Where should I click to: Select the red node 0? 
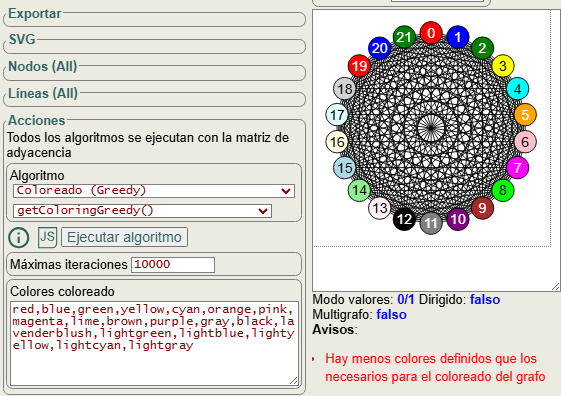point(431,33)
